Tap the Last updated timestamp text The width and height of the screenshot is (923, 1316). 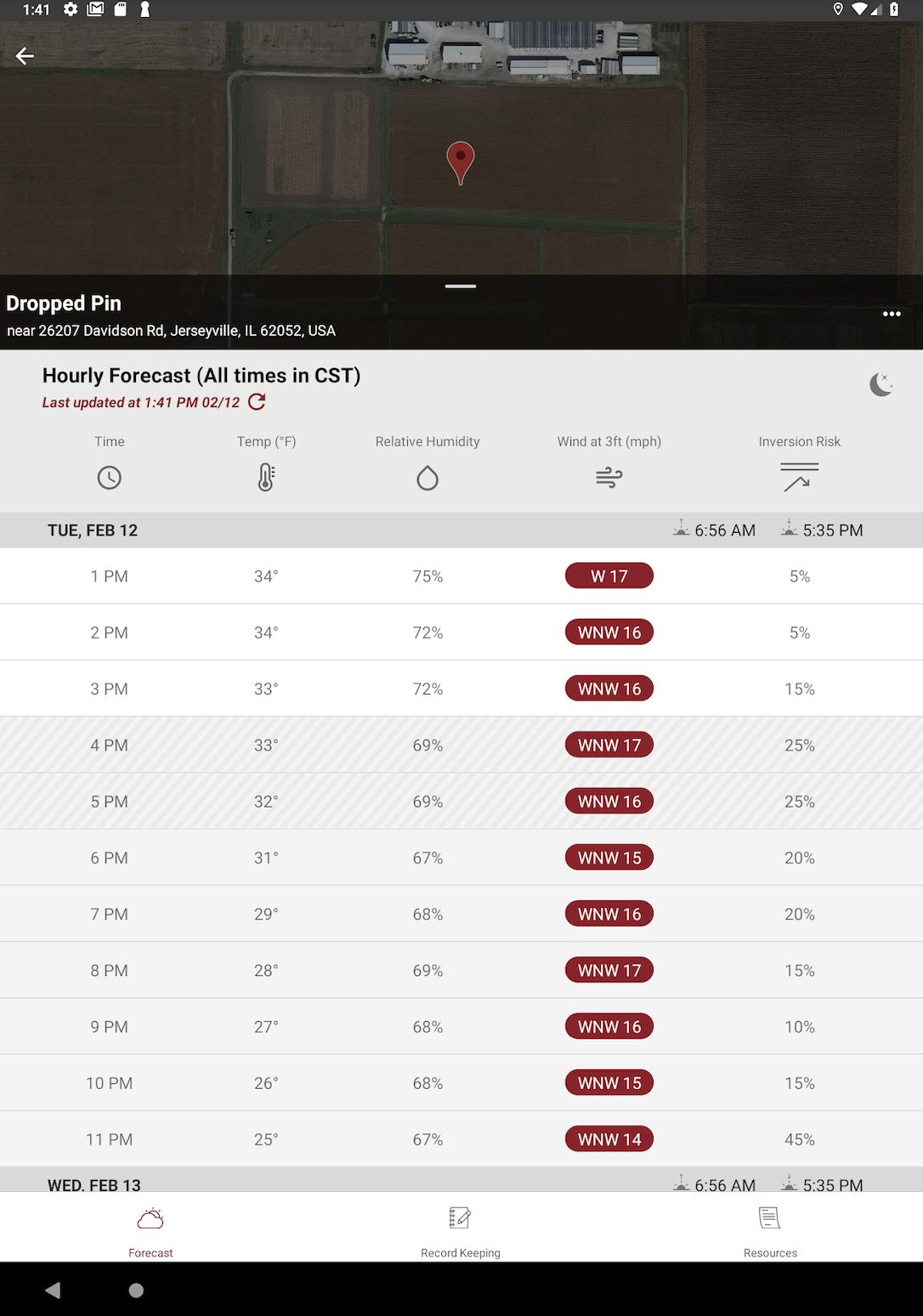(141, 402)
